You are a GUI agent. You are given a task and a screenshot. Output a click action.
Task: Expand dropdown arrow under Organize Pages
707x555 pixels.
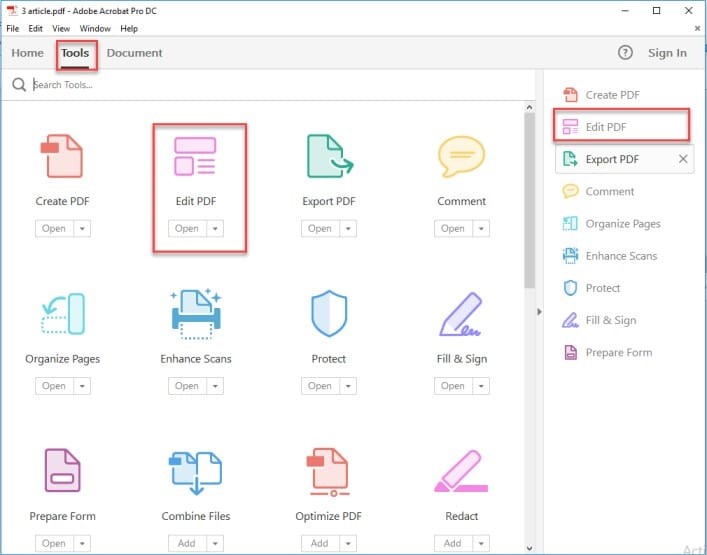82,386
